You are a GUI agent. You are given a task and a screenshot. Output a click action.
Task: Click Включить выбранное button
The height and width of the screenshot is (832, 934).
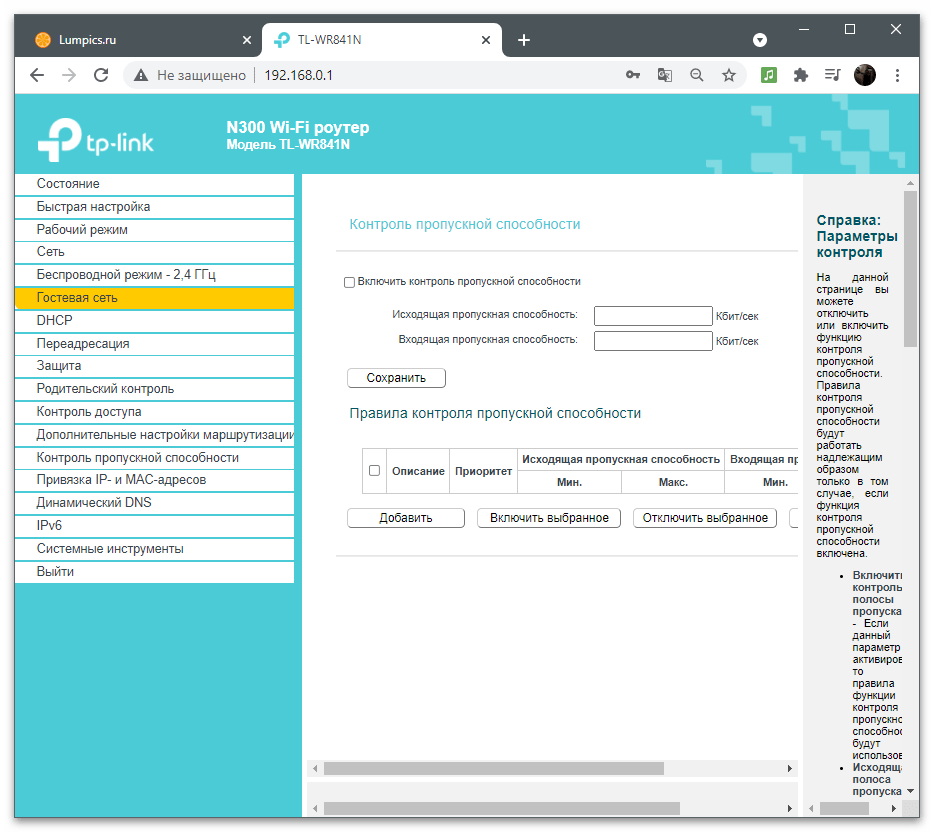point(549,518)
